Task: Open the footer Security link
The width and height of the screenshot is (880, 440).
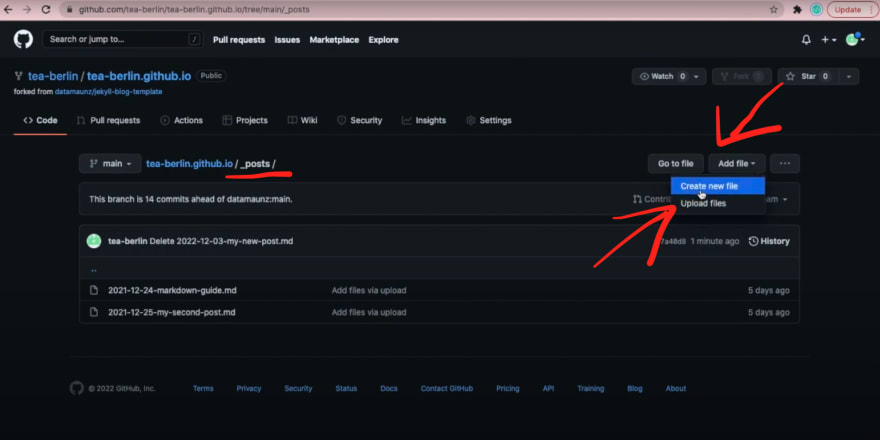Action: pyautogui.click(x=298, y=388)
